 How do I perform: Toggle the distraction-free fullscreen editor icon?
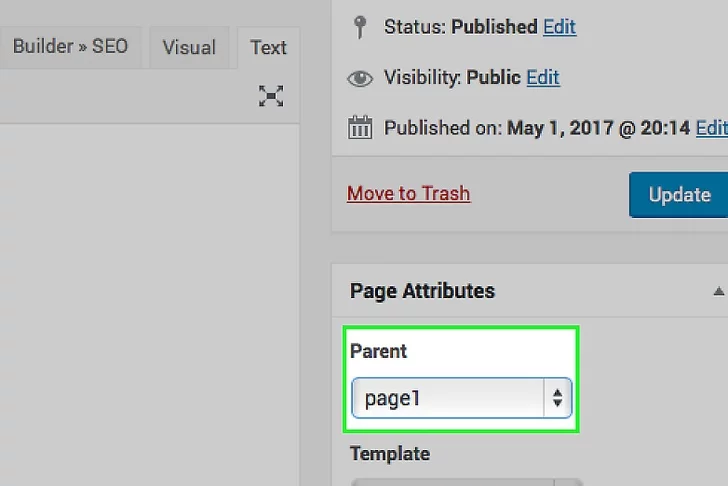tap(271, 96)
